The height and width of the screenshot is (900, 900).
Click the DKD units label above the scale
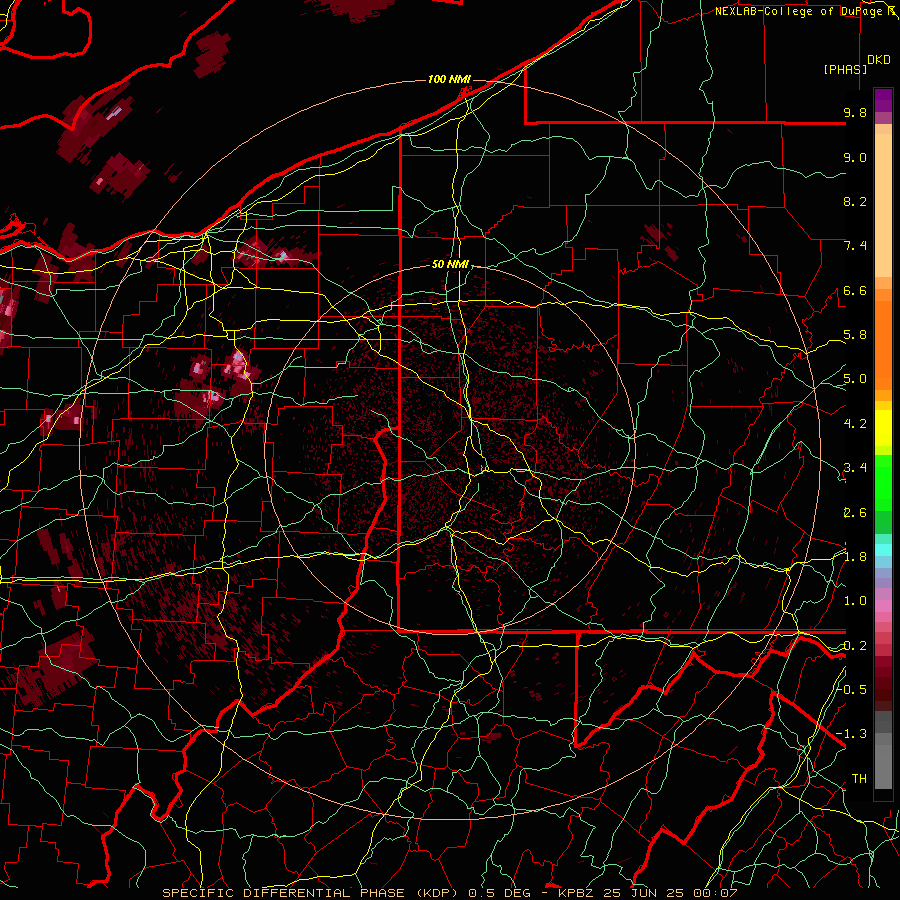[x=879, y=60]
